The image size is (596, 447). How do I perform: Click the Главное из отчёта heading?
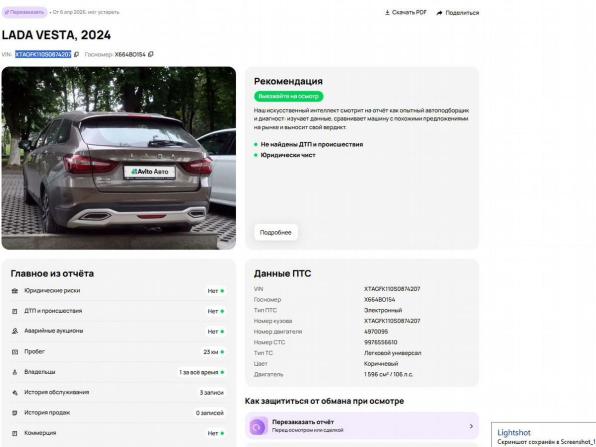[x=52, y=273]
